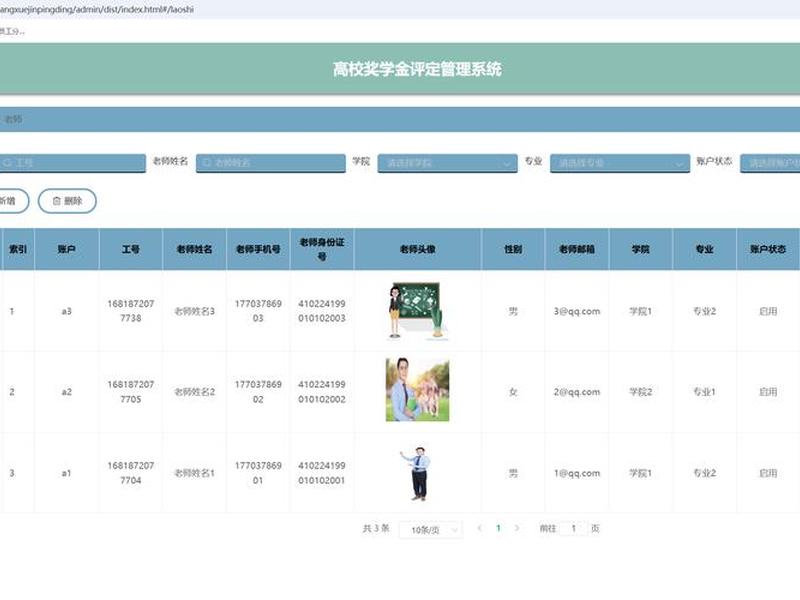Click name cell 老师姓名2

pyautogui.click(x=194, y=392)
